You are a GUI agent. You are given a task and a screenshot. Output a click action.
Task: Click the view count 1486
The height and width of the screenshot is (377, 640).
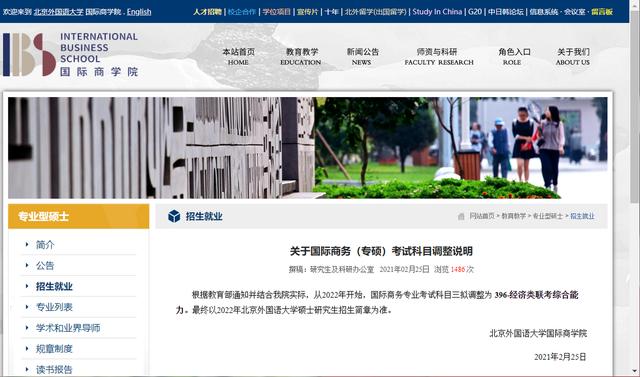click(458, 269)
